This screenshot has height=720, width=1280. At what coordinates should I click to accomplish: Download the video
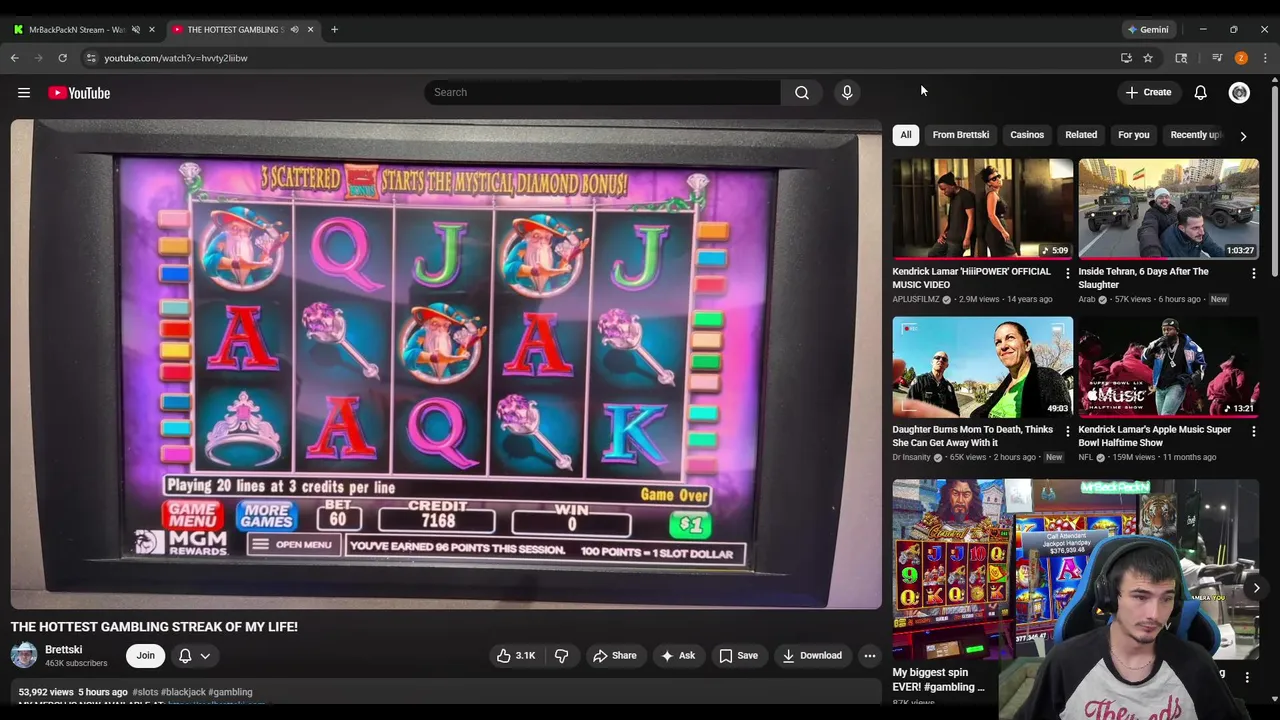[812, 656]
